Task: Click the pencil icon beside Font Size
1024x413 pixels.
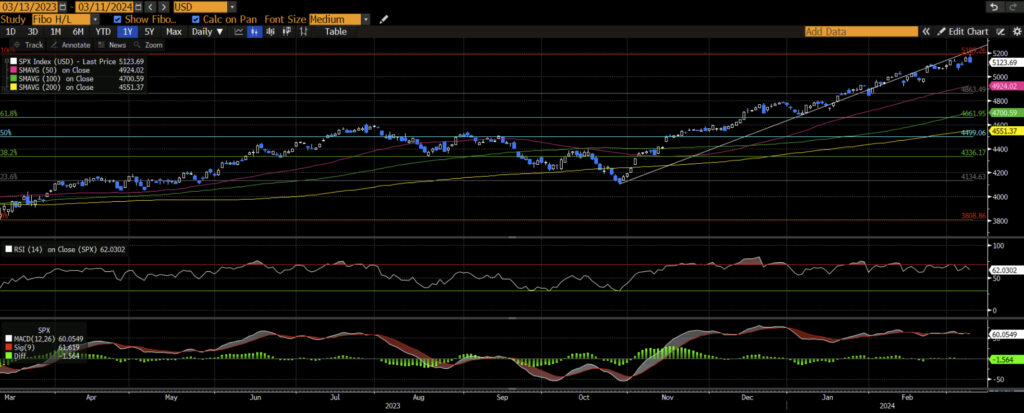Action: coord(383,19)
